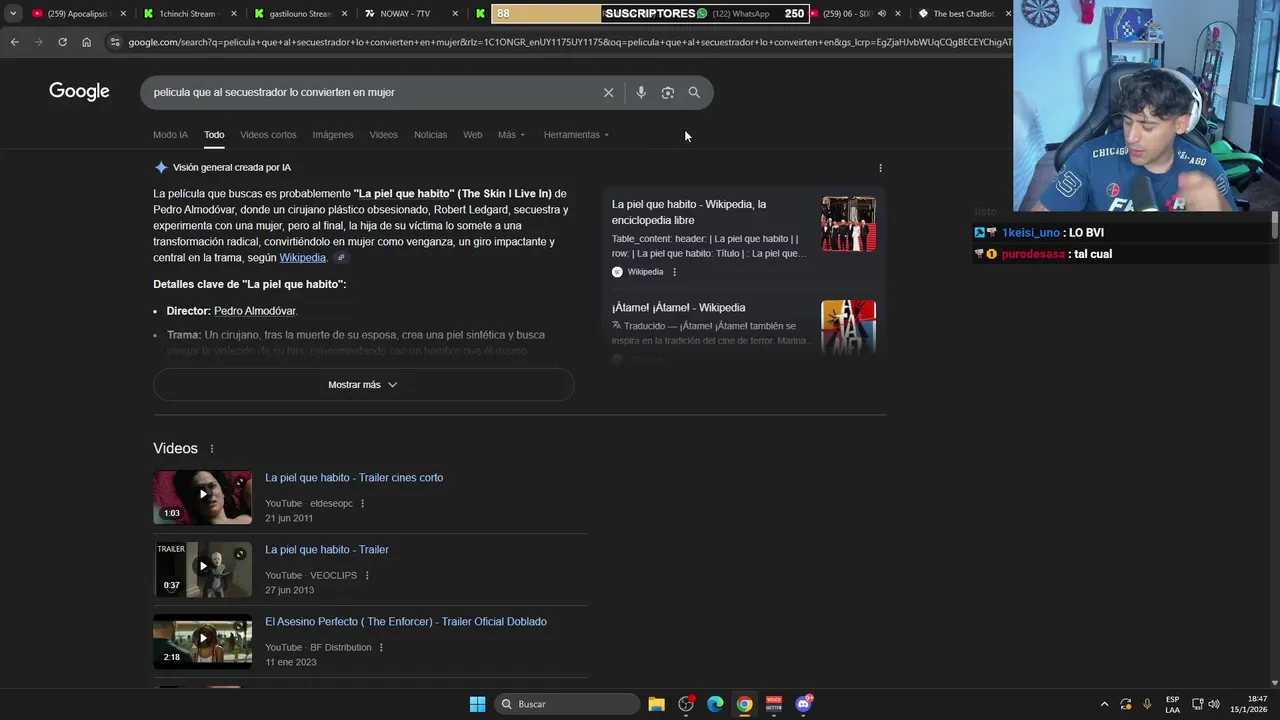This screenshot has height=720, width=1280.
Task: Switch to Noticias tab
Action: tap(430, 135)
